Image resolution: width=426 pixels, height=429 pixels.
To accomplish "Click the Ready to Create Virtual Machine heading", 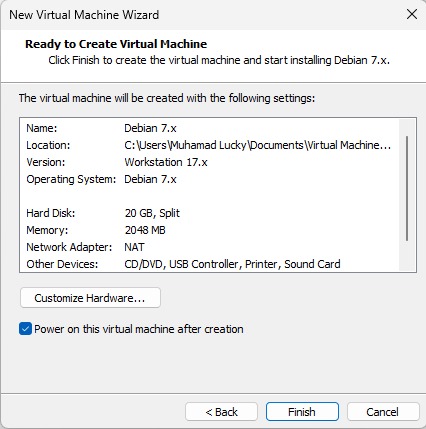I will (x=116, y=44).
